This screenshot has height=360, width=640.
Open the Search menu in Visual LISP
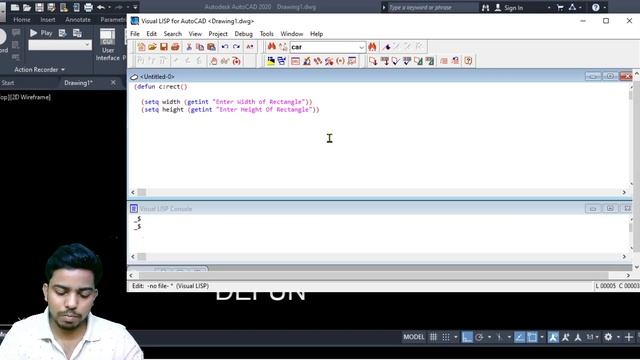tap(173, 34)
